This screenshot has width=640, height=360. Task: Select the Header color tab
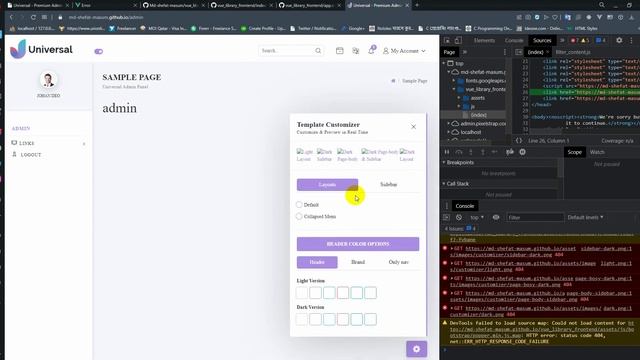317,262
